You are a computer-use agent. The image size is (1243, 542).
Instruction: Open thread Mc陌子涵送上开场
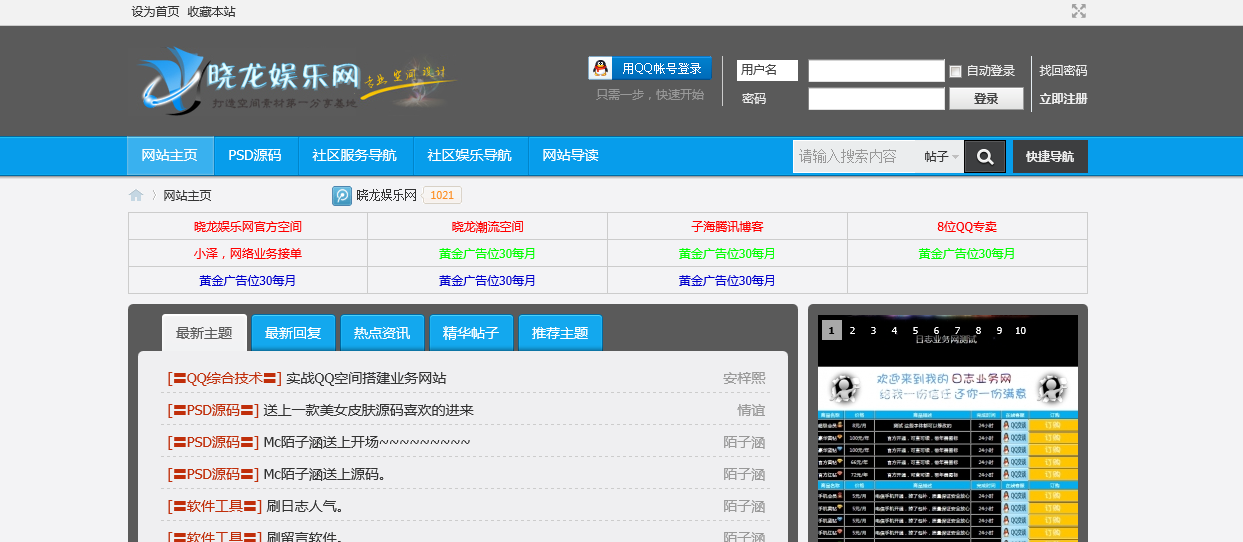tap(366, 442)
